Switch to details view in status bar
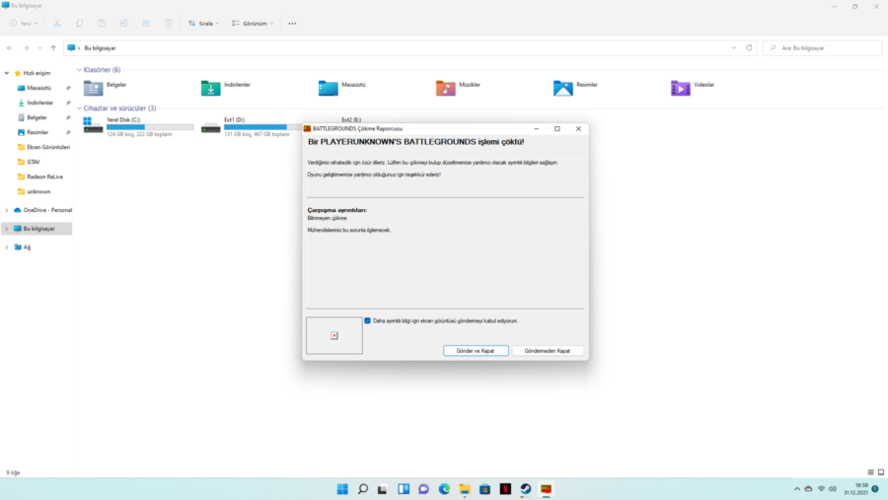Image resolution: width=888 pixels, height=500 pixels. click(x=871, y=472)
